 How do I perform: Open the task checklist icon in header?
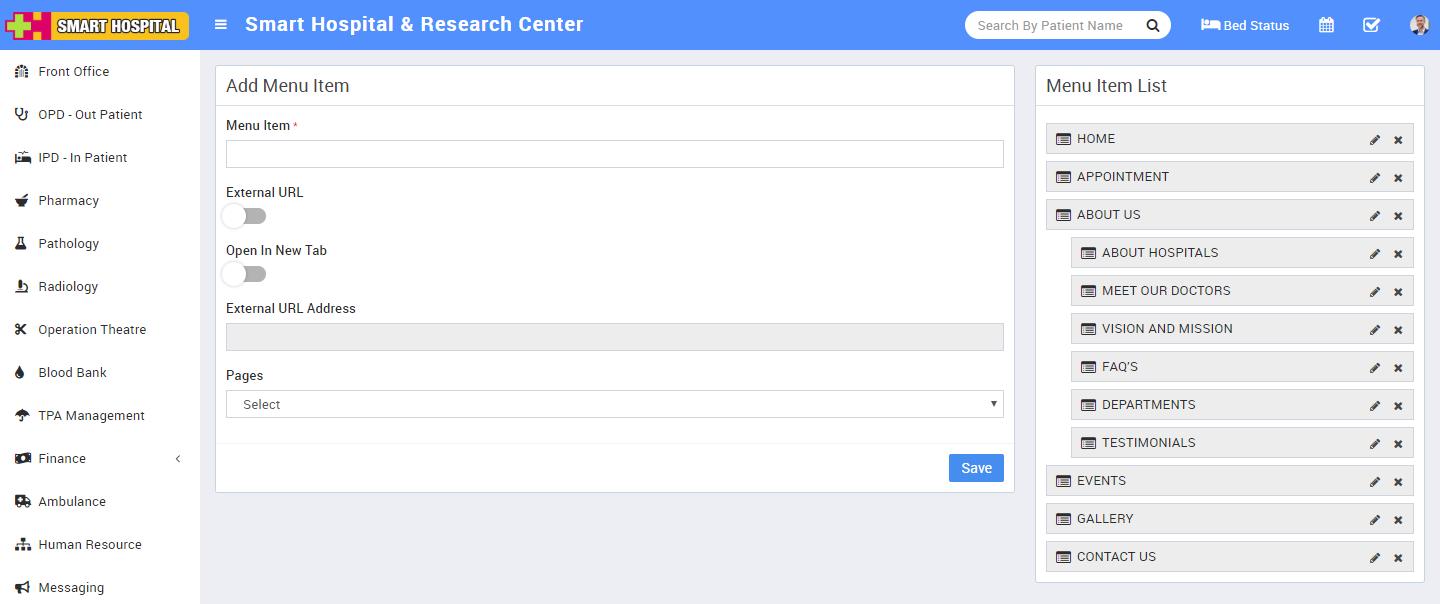1371,25
